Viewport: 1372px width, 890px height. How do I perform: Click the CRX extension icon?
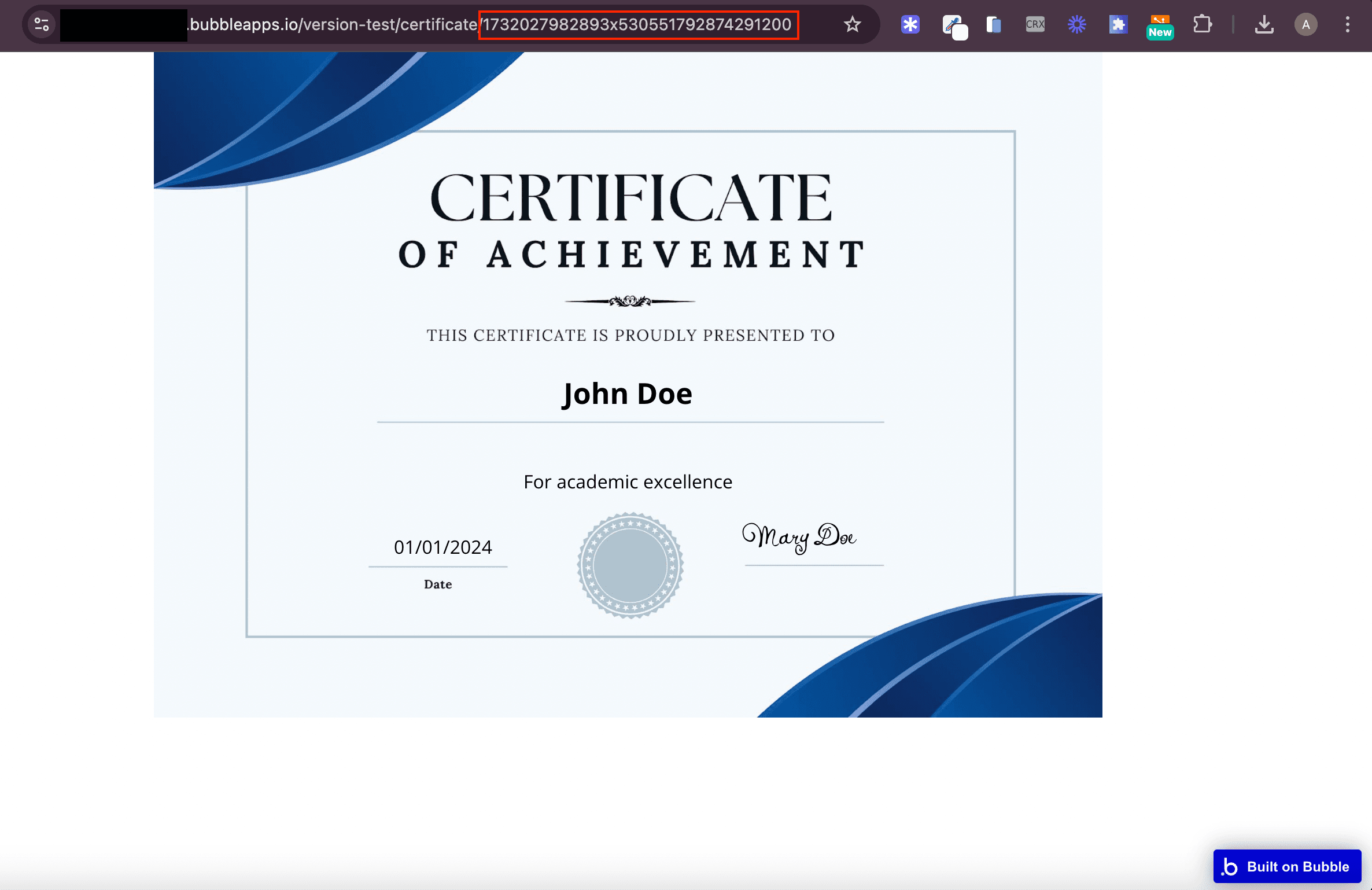coord(1035,24)
